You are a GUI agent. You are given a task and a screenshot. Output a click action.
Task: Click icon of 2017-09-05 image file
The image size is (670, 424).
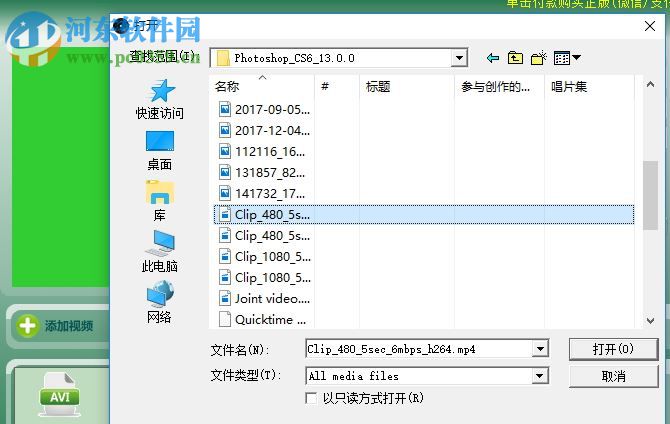[225, 109]
